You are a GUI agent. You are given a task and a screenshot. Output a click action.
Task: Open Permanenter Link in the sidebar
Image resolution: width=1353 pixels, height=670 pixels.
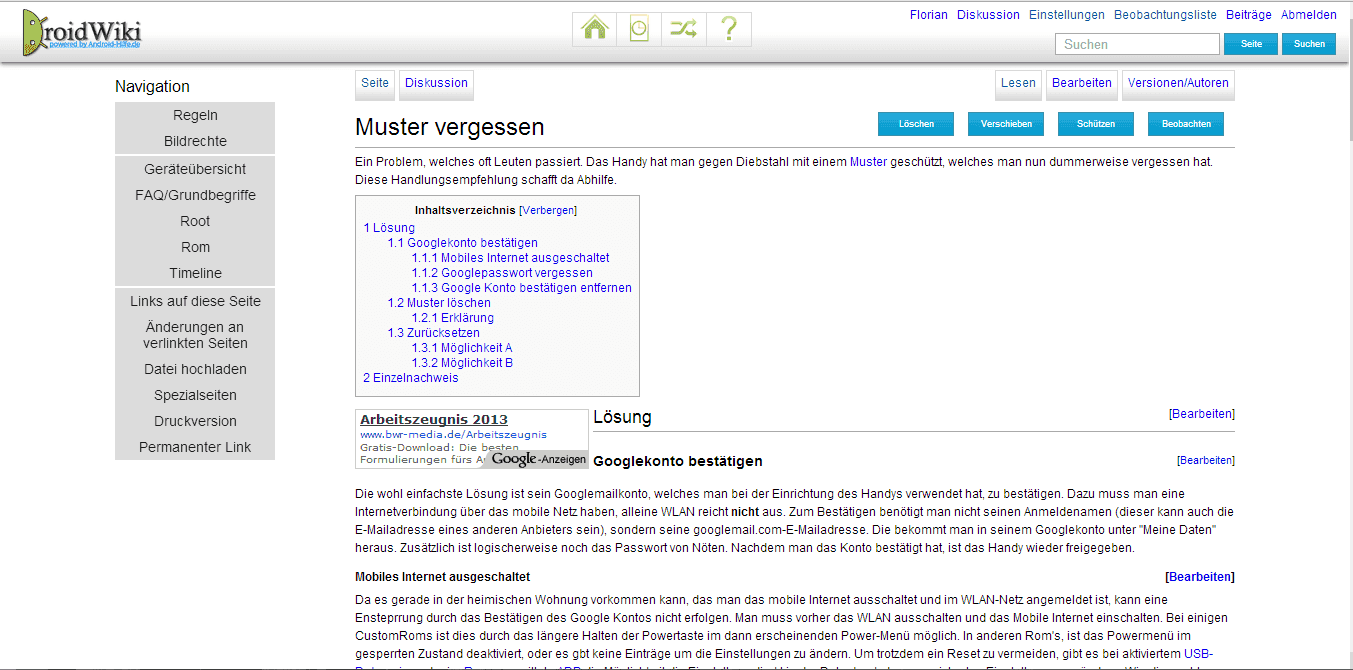195,447
